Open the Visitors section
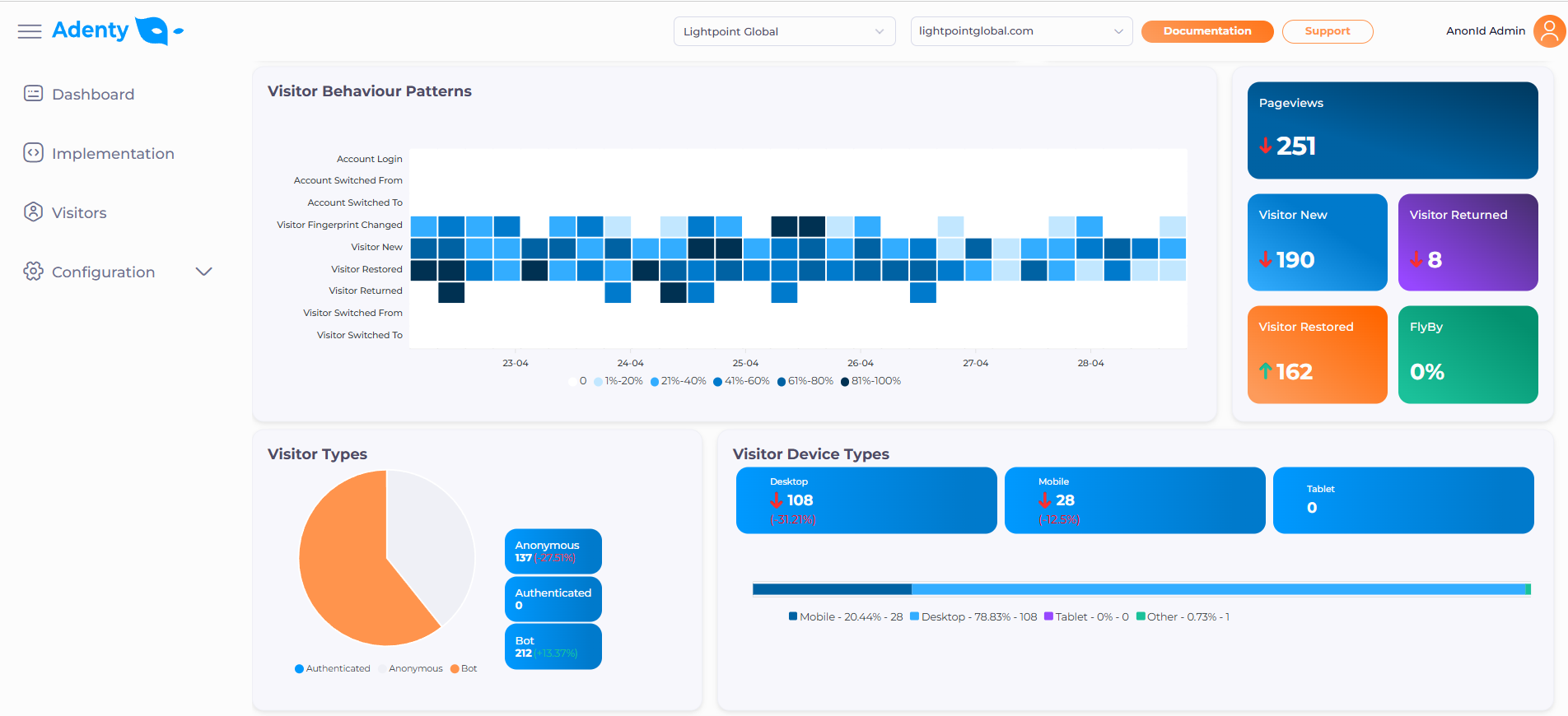 coord(79,213)
